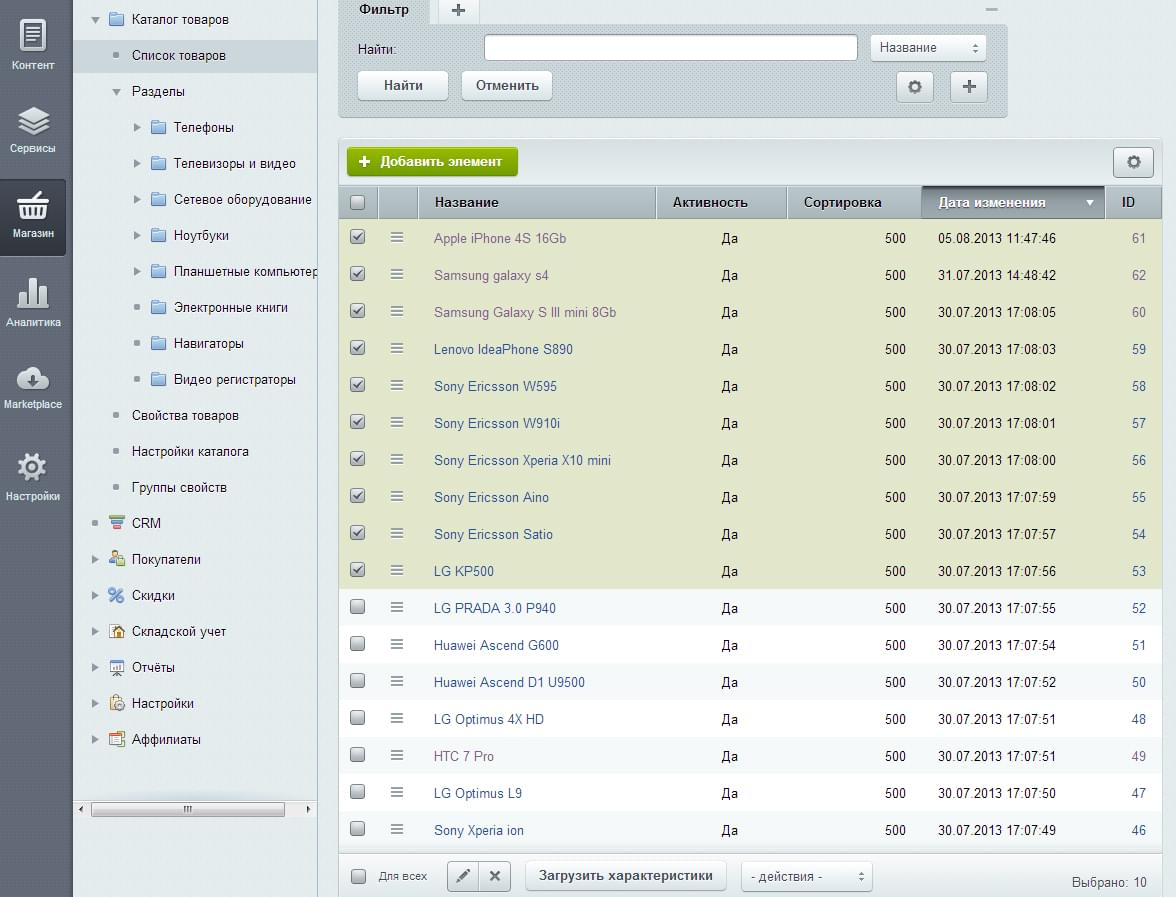Open row menu for LG PRADA 3.0 P940

(x=397, y=608)
